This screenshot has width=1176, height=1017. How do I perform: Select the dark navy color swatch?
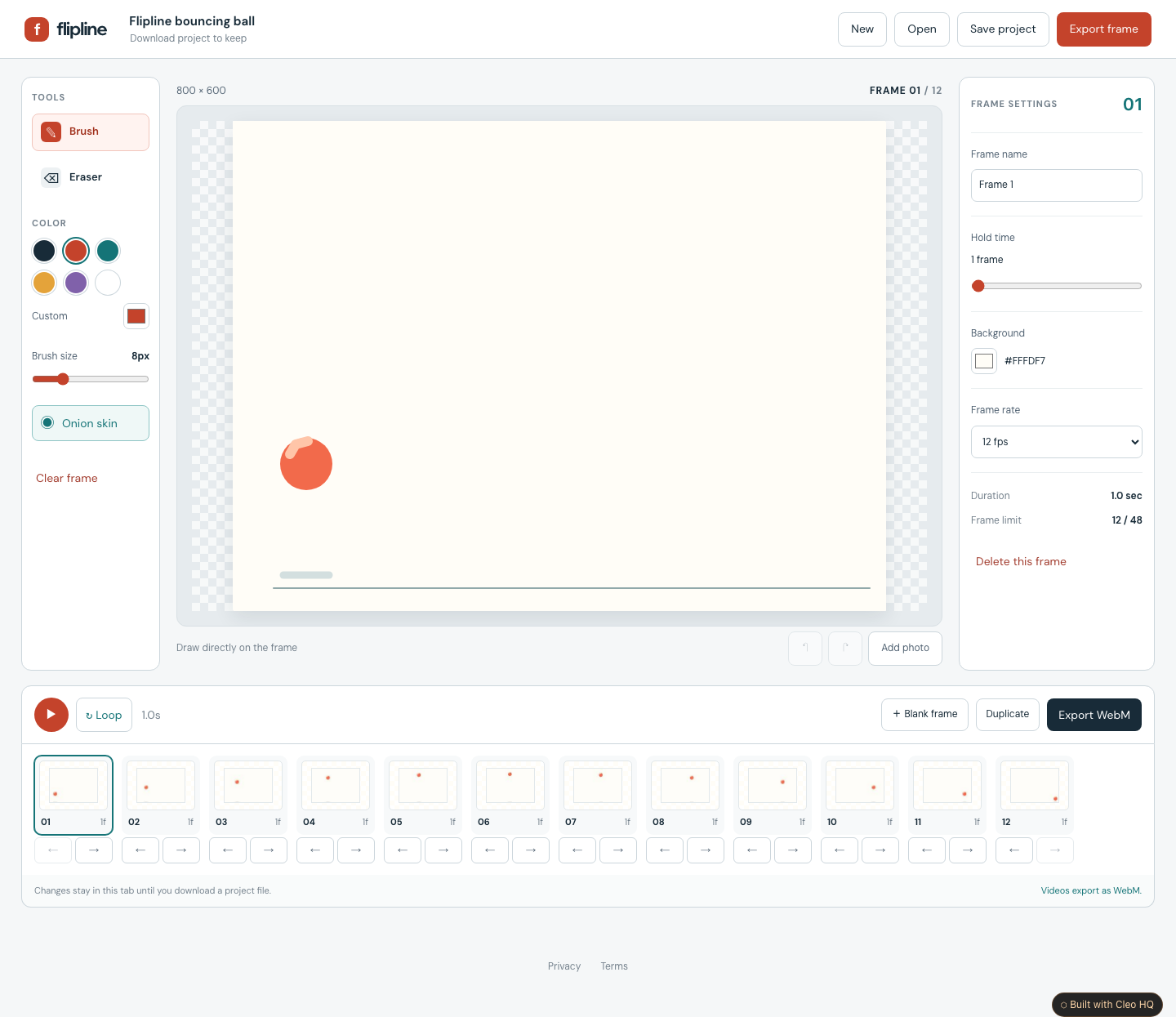pyautogui.click(x=44, y=251)
